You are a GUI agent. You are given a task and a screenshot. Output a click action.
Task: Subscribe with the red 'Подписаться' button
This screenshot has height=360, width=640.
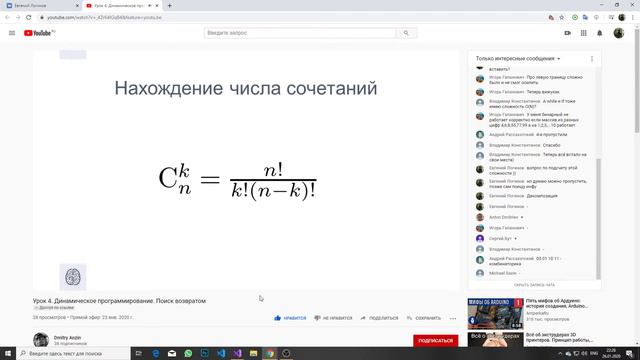(x=436, y=340)
